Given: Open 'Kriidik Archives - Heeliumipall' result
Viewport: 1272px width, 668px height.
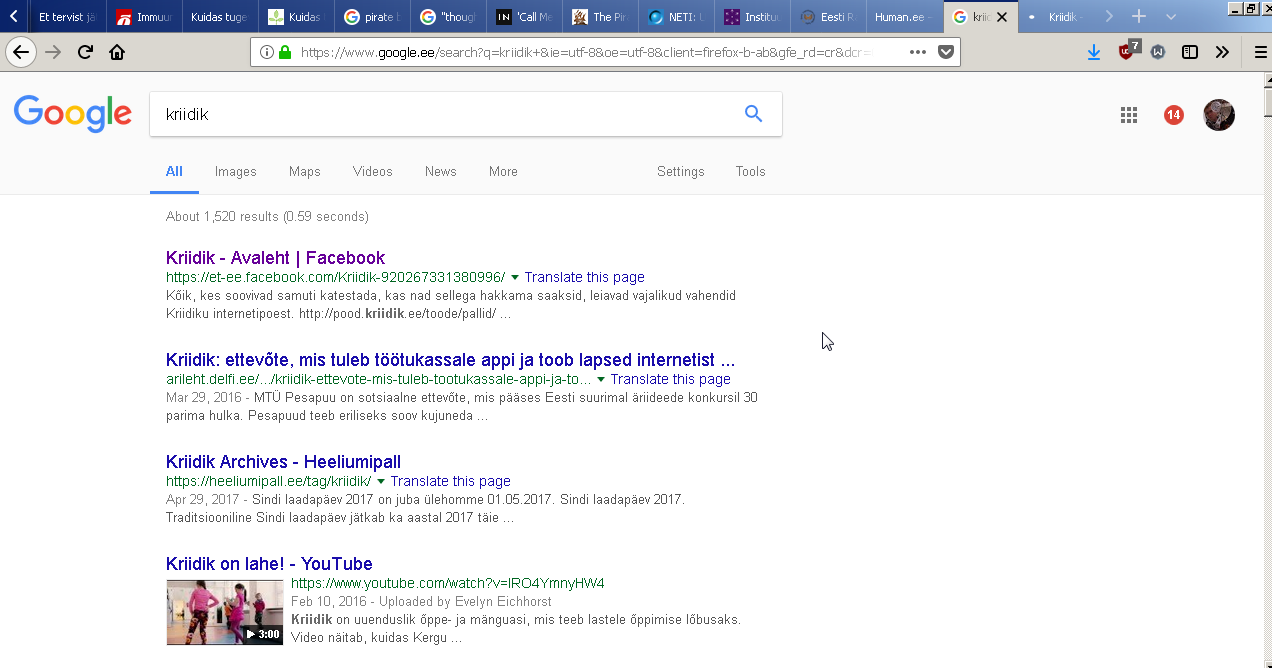Looking at the screenshot, I should click(283, 462).
